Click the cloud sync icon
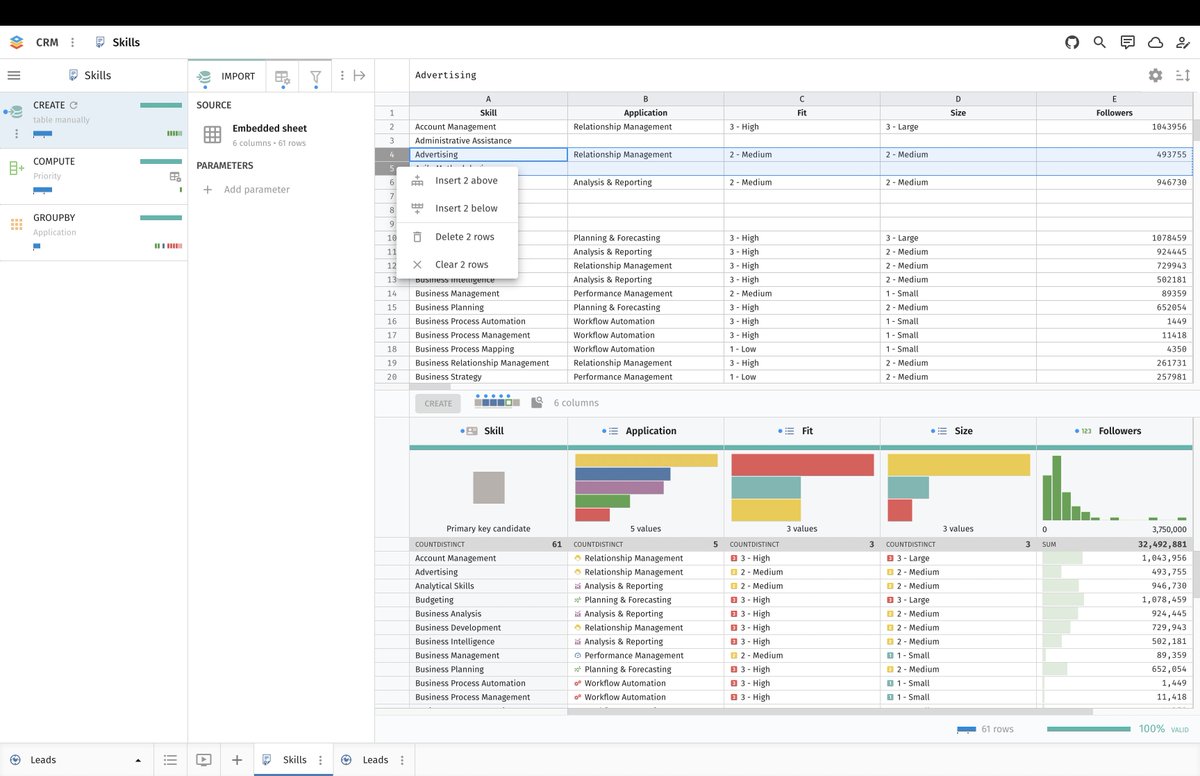This screenshot has width=1200, height=776. point(1155,42)
